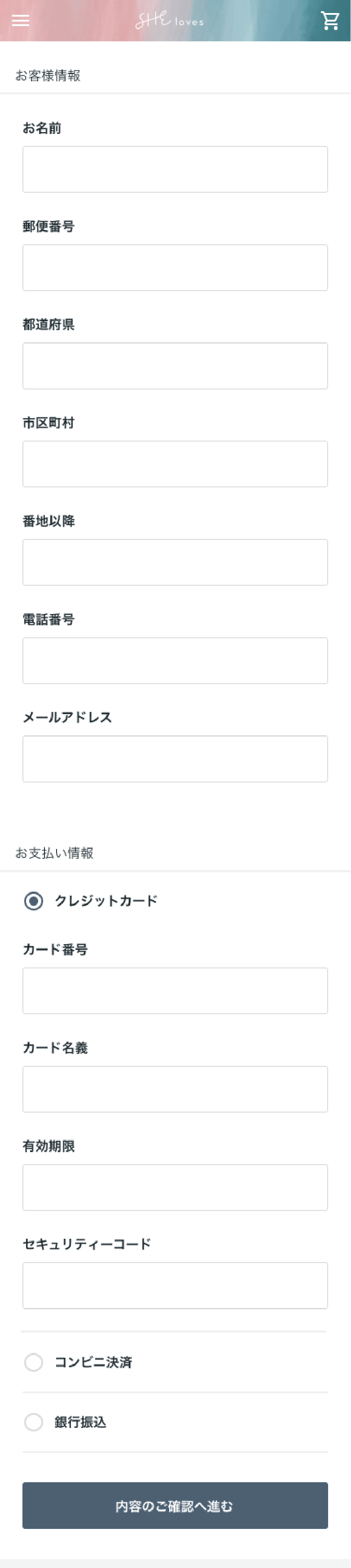Viewport: 351px width, 1568px height.
Task: Focus the 郵便番号 input field
Action: pyautogui.click(x=175, y=268)
